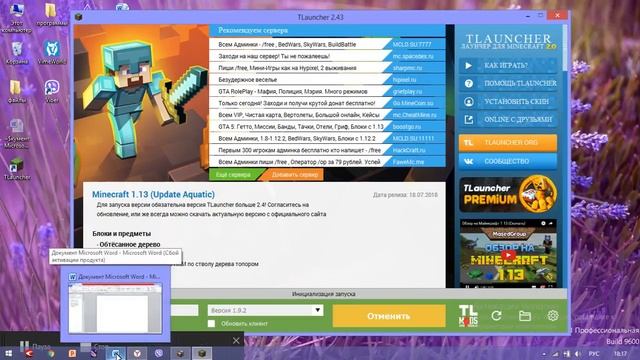Image resolution: width=640 pixels, height=360 pixels.
Task: Click the «Как играть?» play icon
Action: (469, 65)
